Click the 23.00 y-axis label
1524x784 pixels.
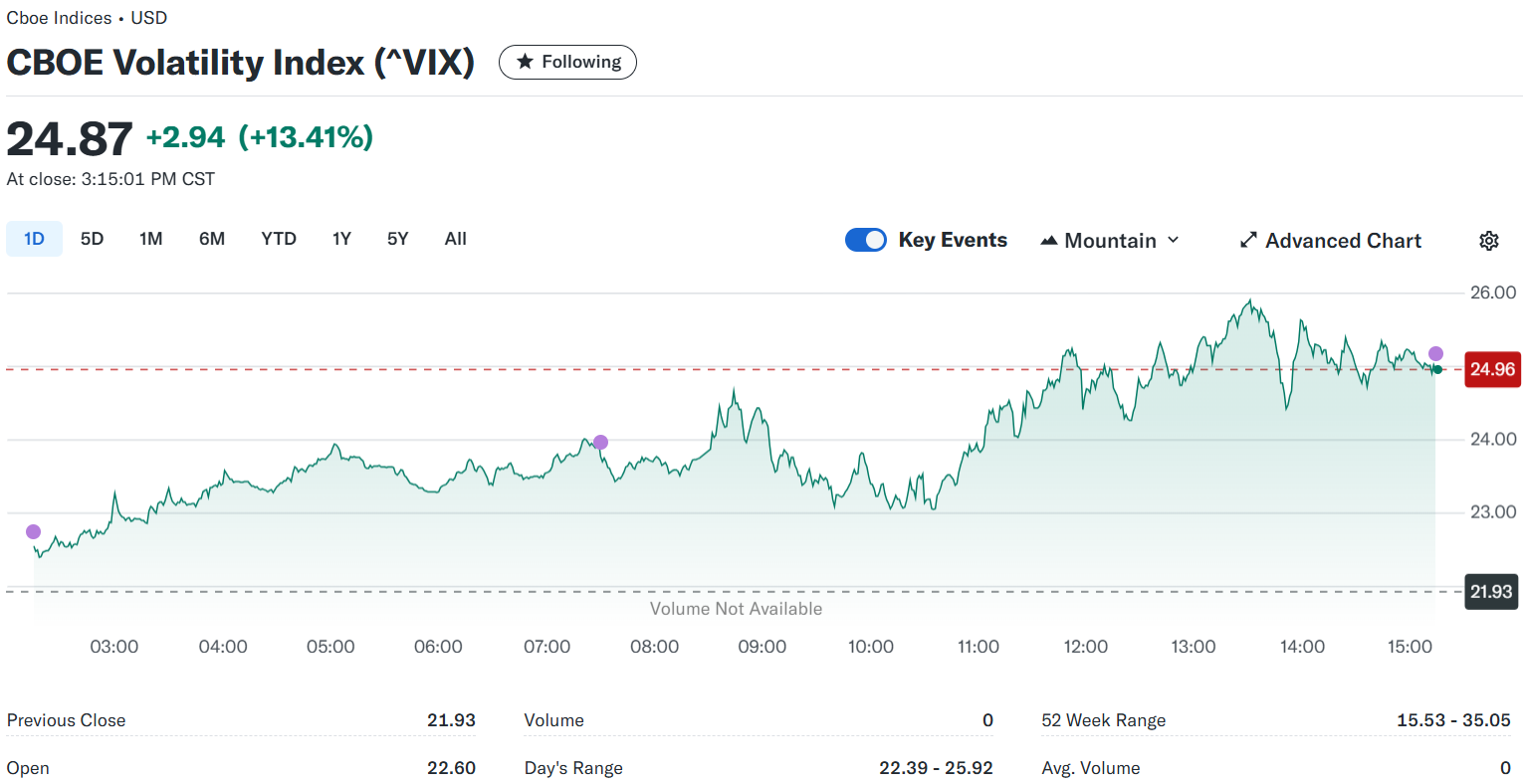tap(1493, 512)
